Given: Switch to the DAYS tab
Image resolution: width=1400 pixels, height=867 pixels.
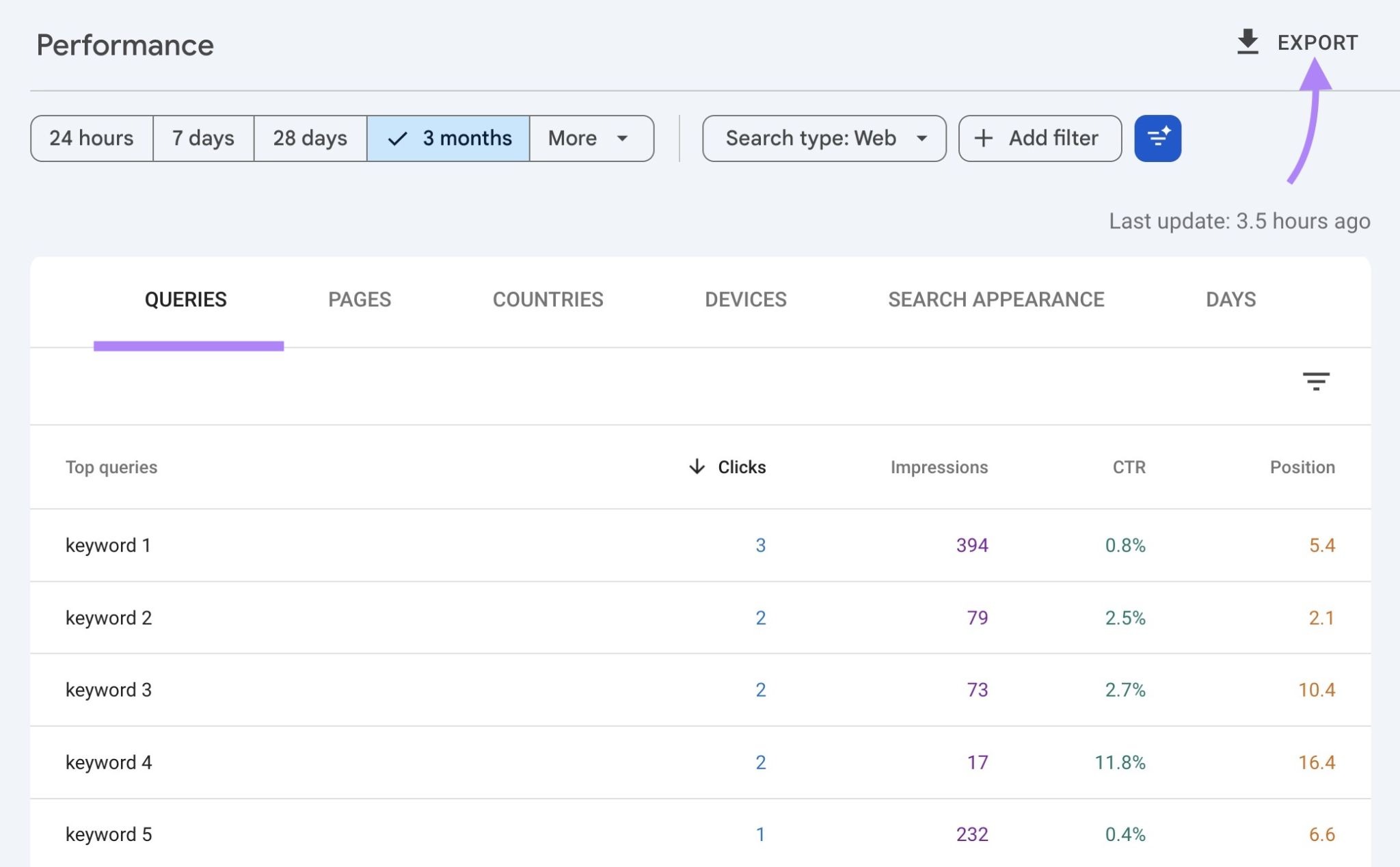Looking at the screenshot, I should pyautogui.click(x=1230, y=299).
